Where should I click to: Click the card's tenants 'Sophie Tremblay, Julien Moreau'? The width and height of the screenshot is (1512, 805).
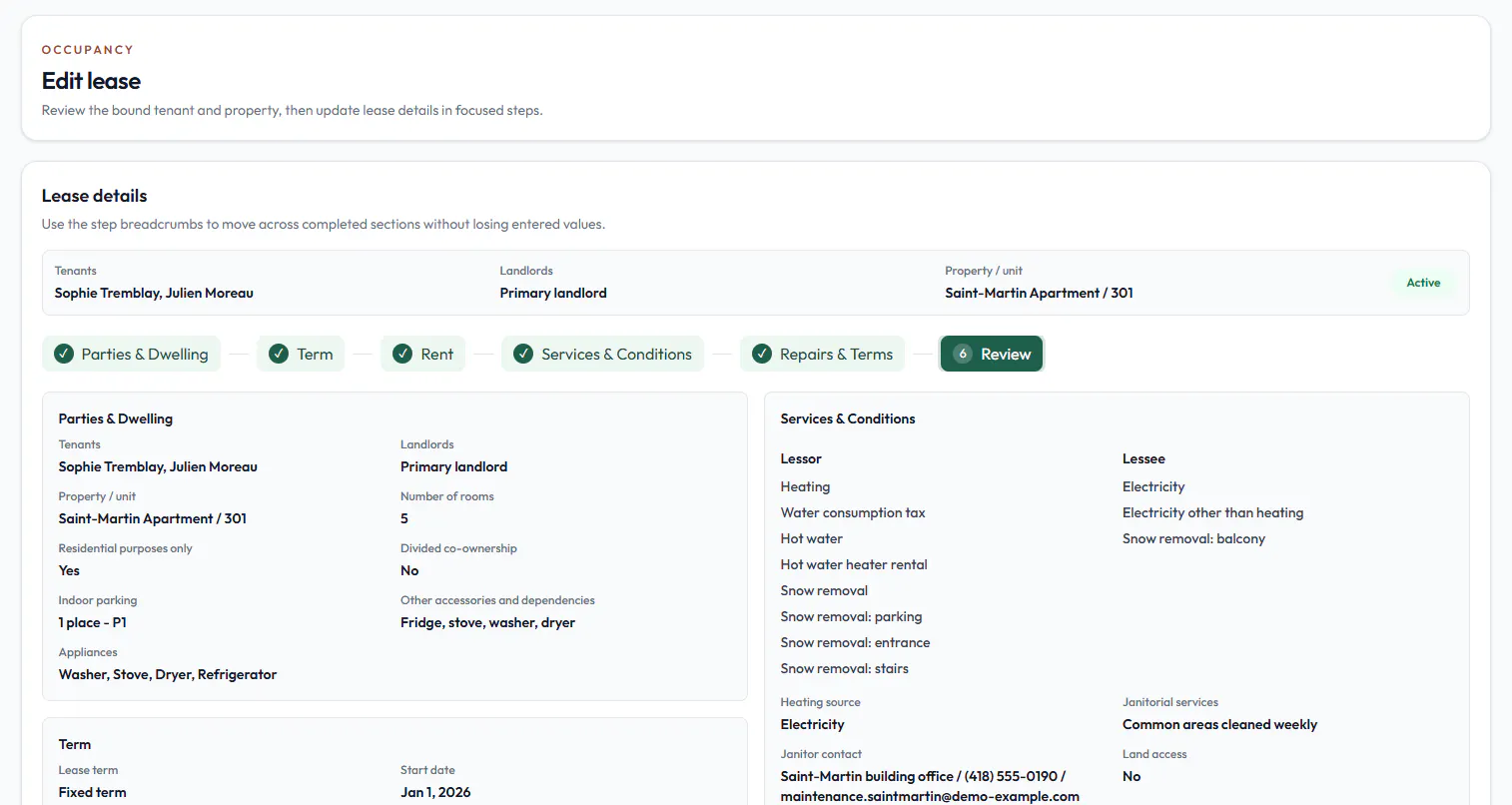pyautogui.click(x=158, y=466)
